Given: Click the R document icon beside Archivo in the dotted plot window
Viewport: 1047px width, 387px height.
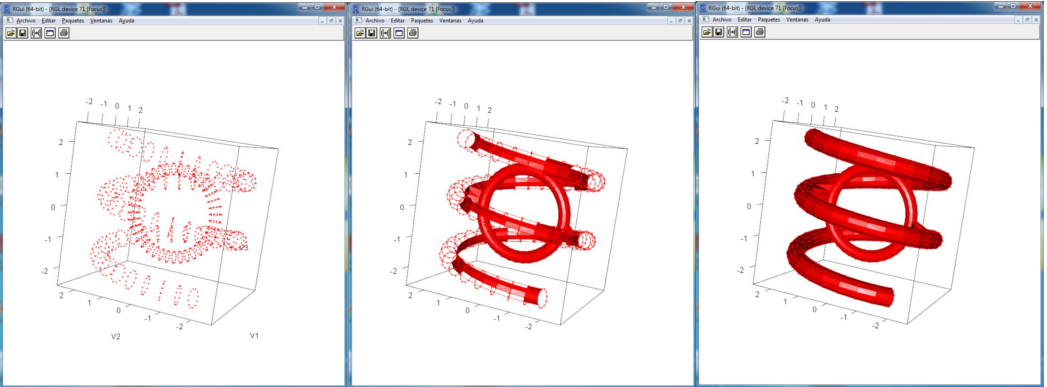Looking at the screenshot, I should (9, 21).
